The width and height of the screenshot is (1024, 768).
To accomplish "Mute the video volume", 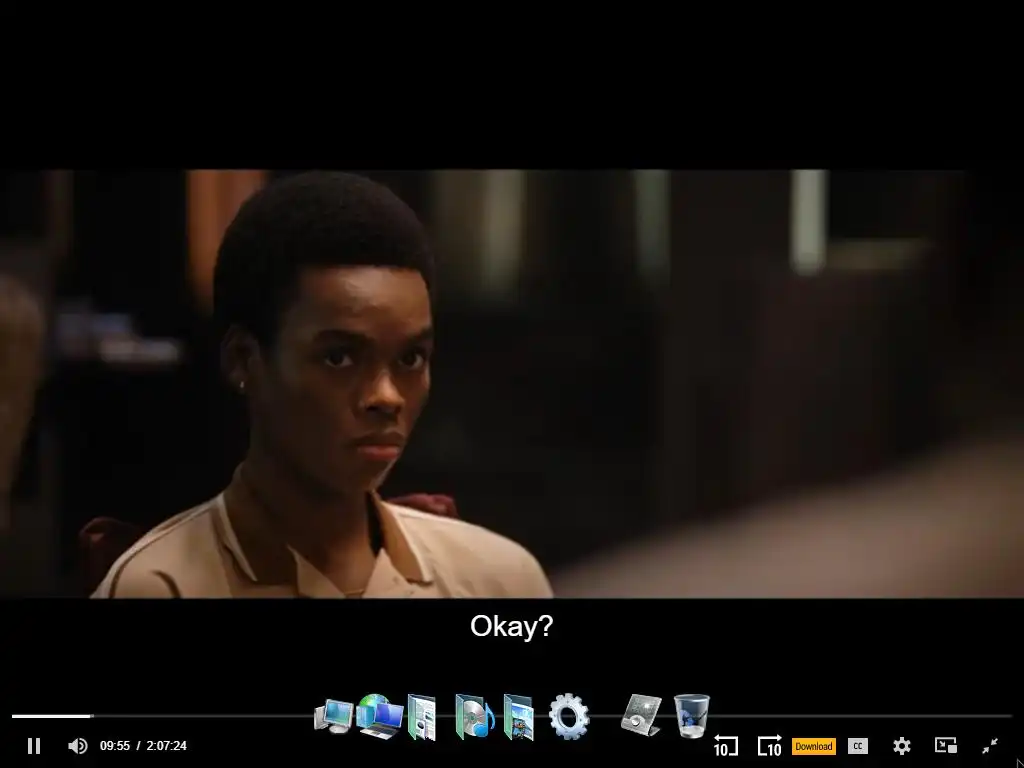I will coord(78,746).
